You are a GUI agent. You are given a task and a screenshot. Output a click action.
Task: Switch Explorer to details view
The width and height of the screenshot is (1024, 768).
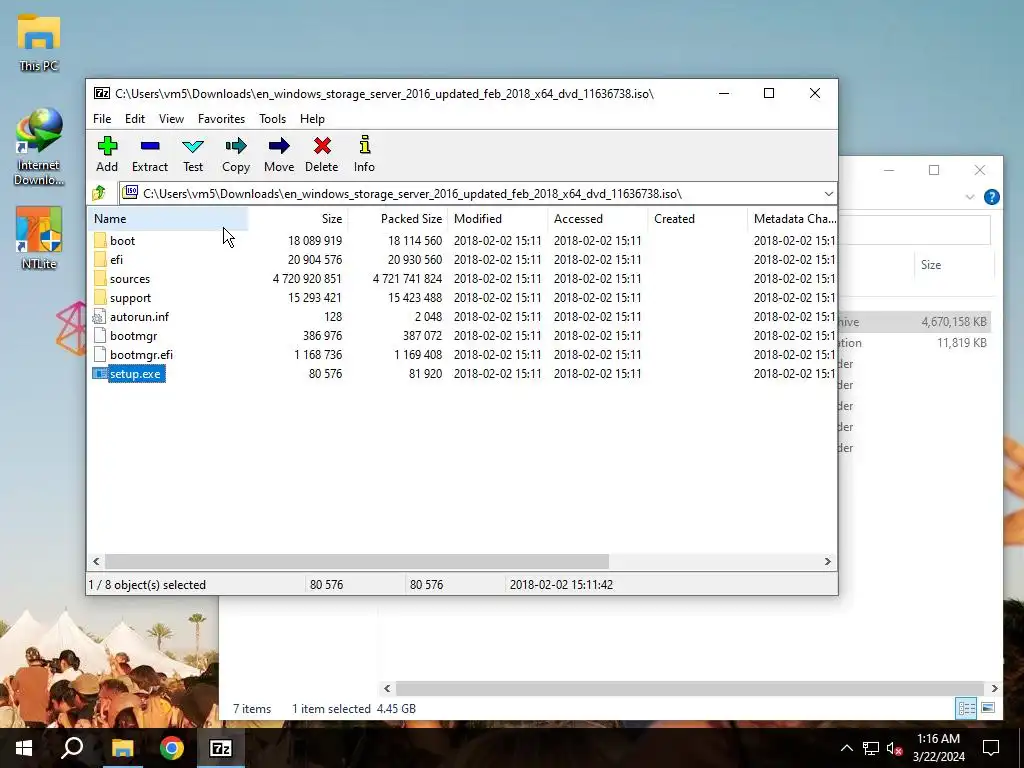point(966,708)
